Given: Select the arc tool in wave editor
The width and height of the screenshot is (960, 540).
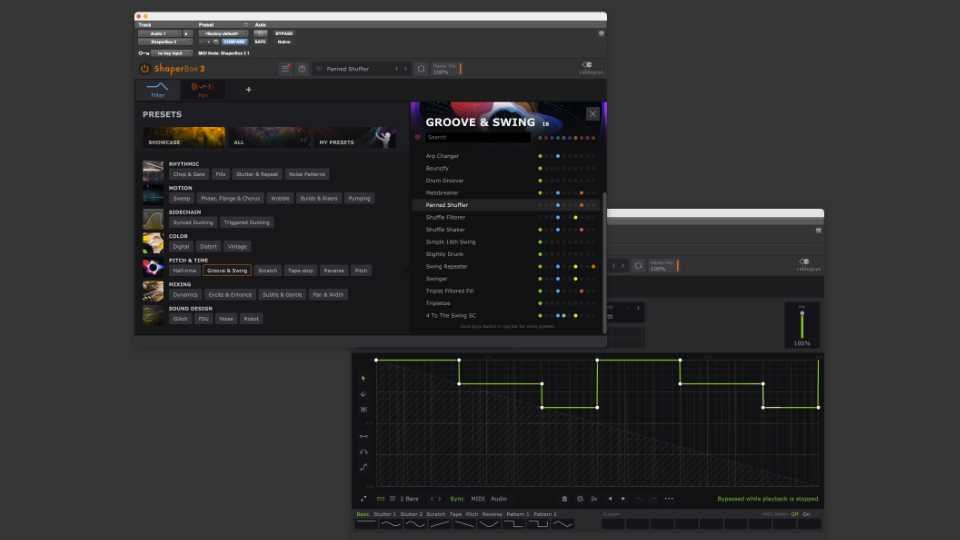Looking at the screenshot, I should 364,452.
